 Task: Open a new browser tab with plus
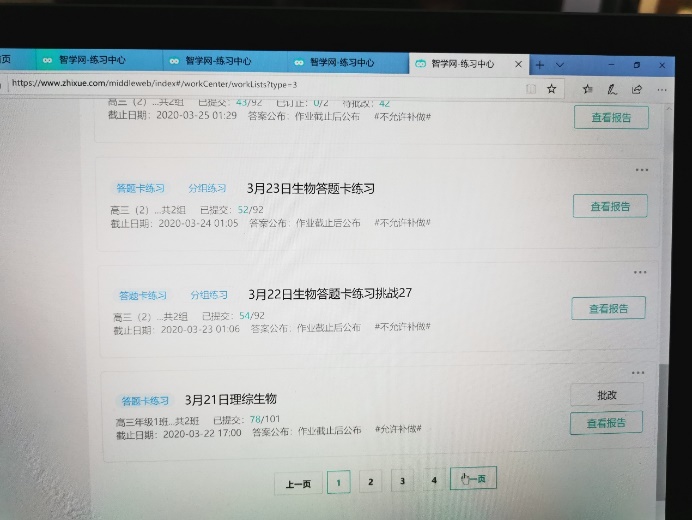click(539, 65)
